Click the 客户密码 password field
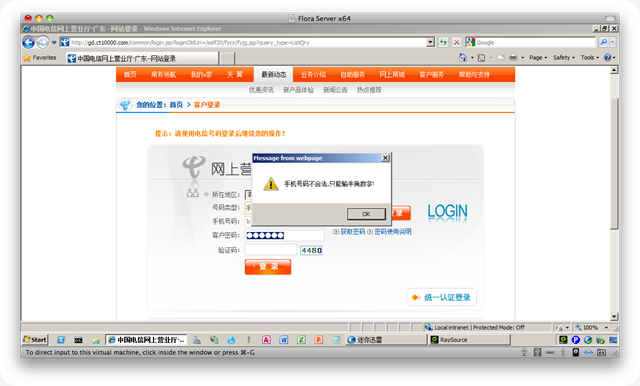640x386 pixels. coord(284,235)
